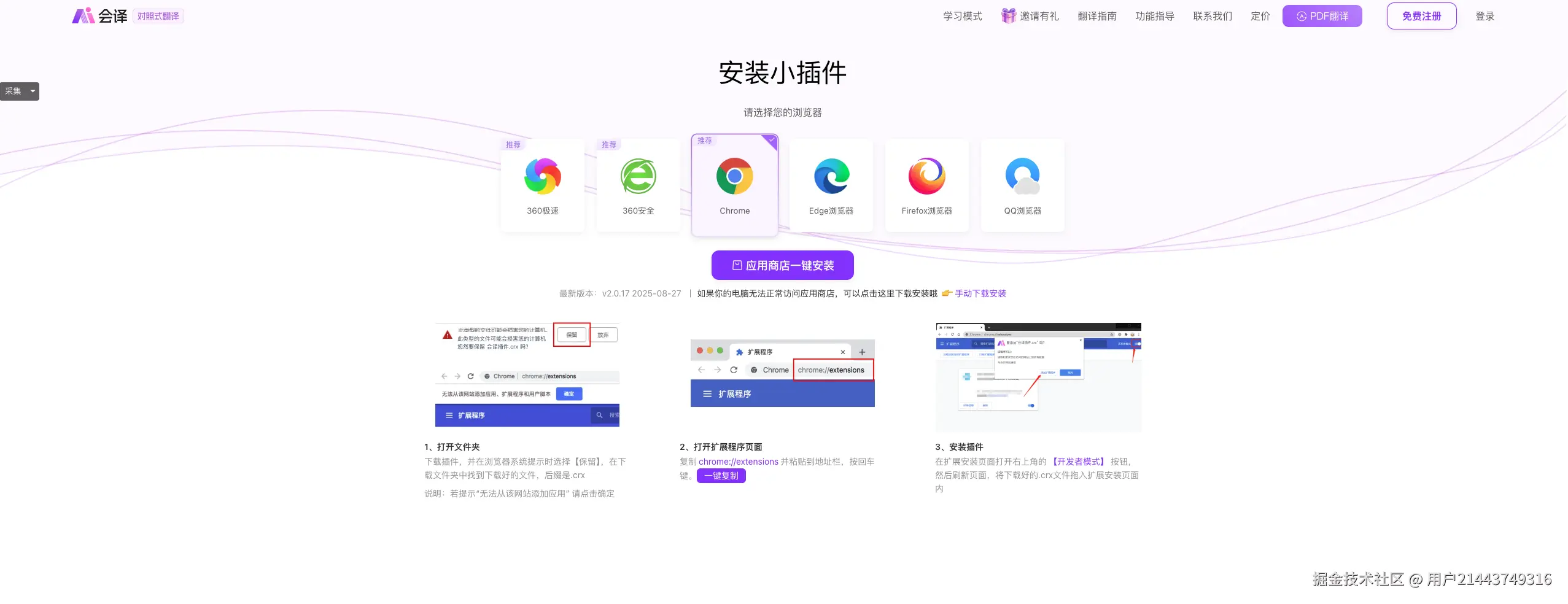Open 邀请有礼 in the navigation

click(1039, 16)
